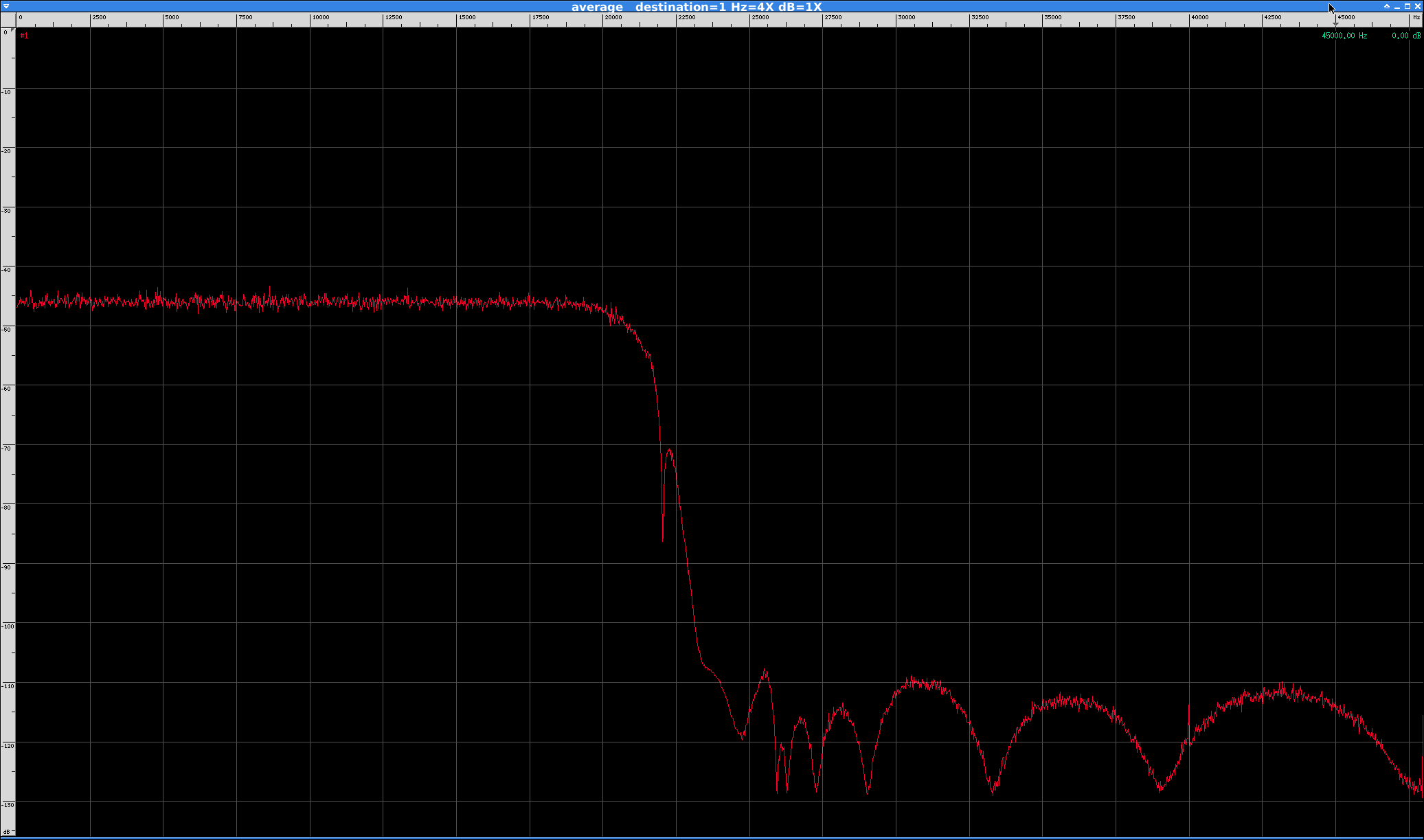Click the dB unit label on vertical ruler
This screenshot has height=840, width=1424.
point(7,832)
